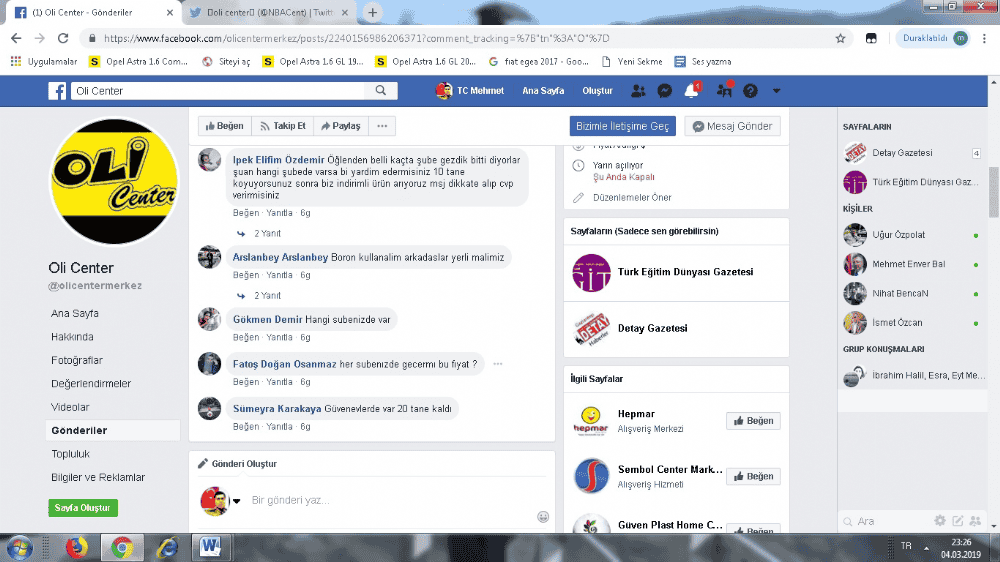Open notifications bell icon

tap(691, 91)
